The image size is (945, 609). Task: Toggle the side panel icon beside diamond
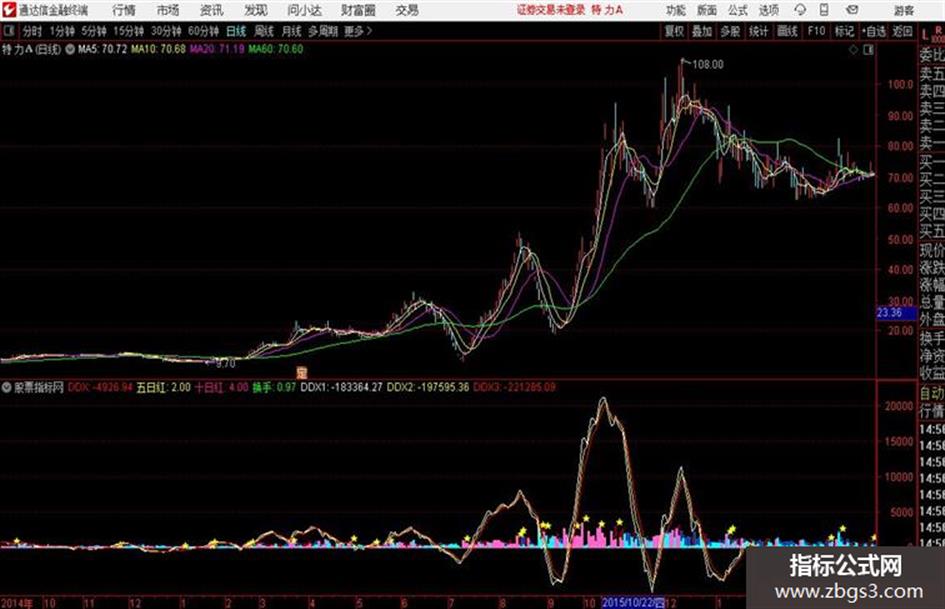coord(868,50)
